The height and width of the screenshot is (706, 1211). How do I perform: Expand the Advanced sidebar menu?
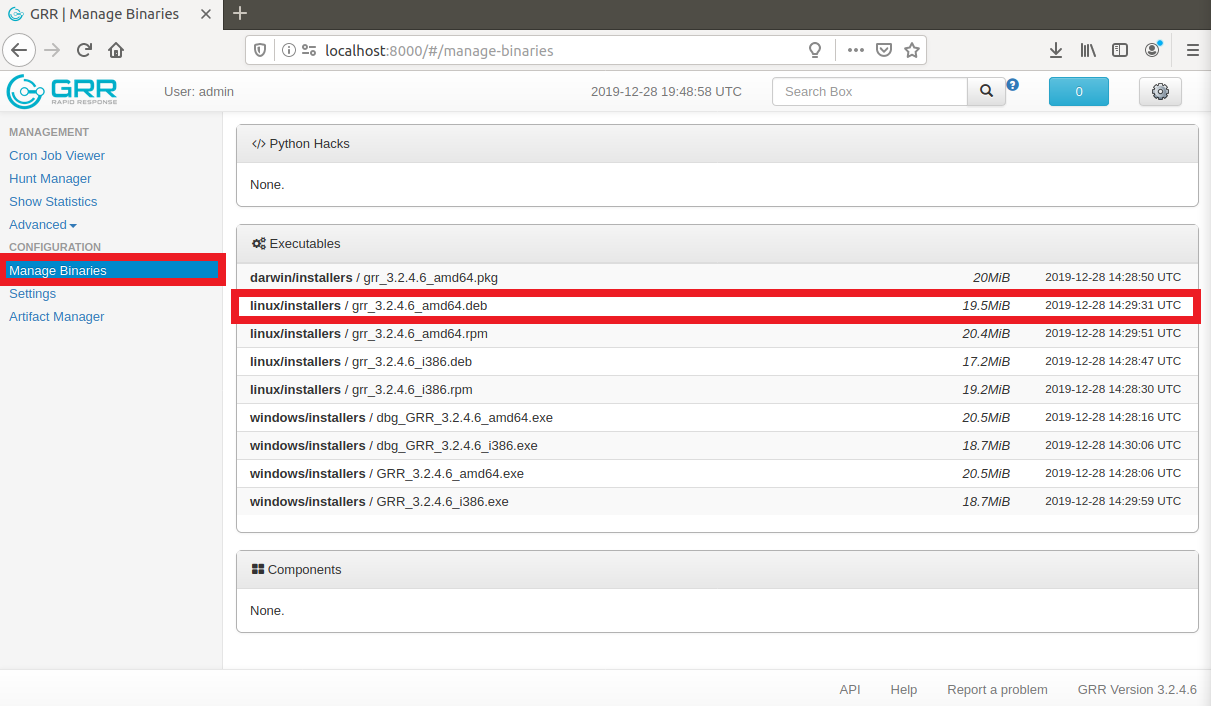tap(42, 225)
